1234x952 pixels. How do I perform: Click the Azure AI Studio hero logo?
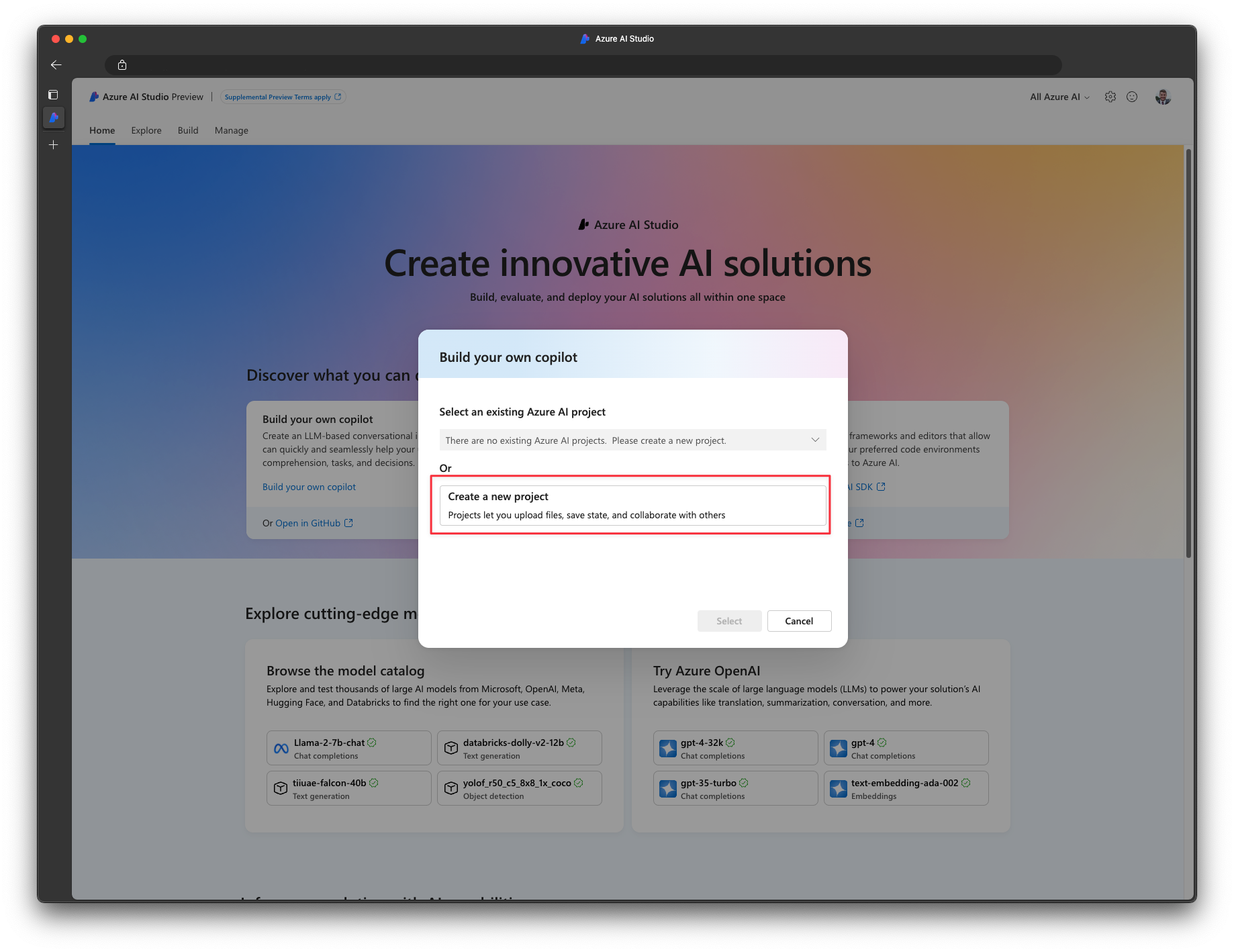click(583, 225)
